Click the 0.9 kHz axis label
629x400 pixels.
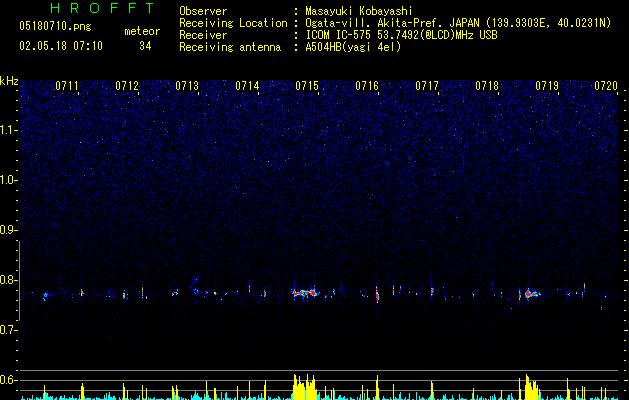[x=9, y=230]
